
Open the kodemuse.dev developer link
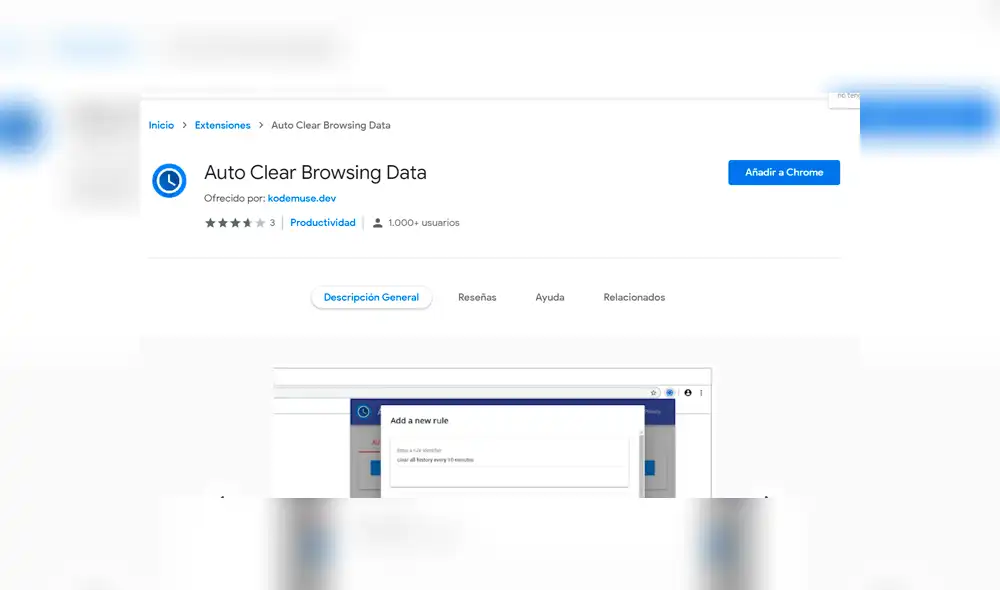pos(301,198)
